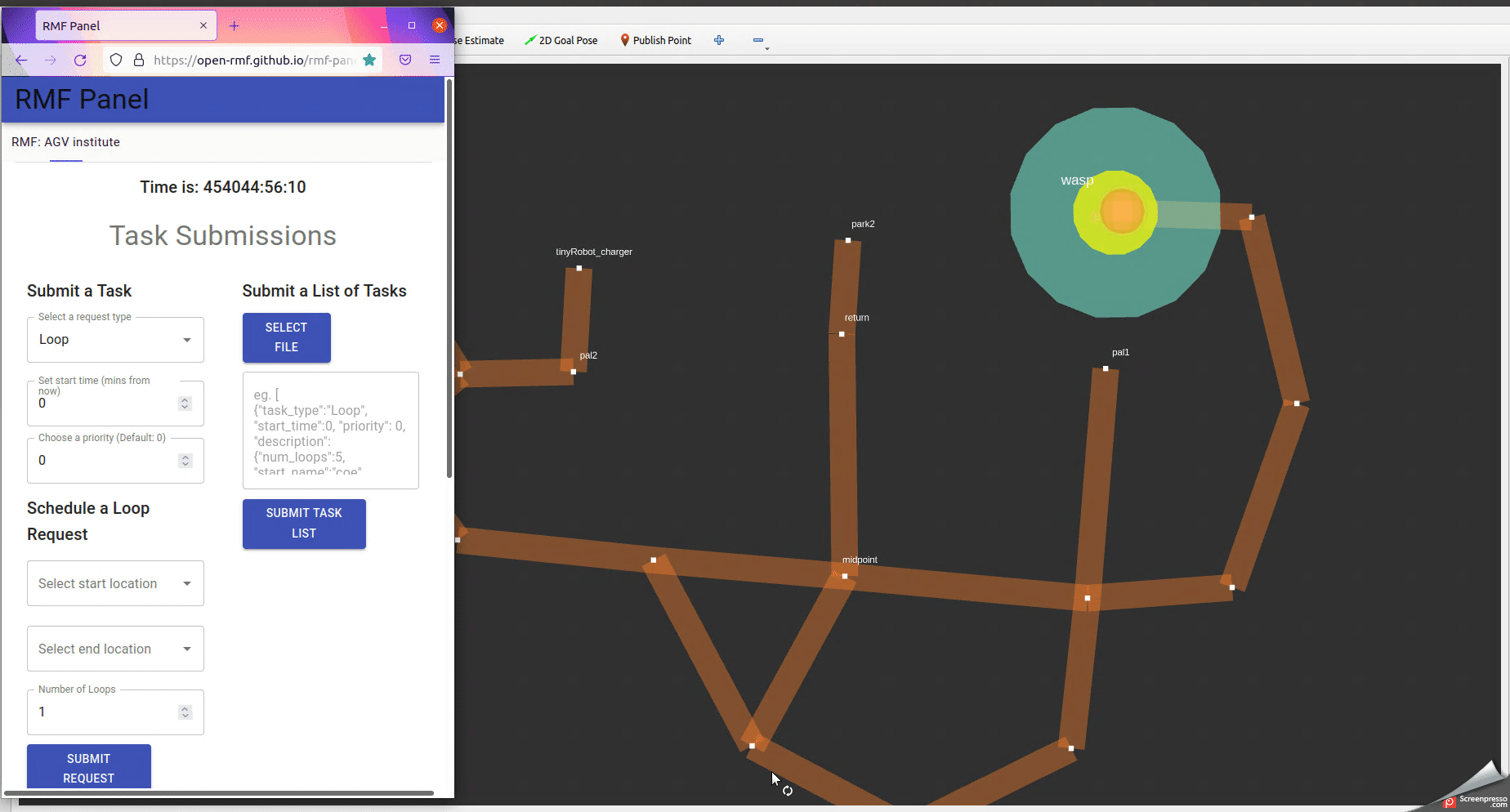Click the SUBMIT TASK LIST button
This screenshot has width=1510, height=812.
[304, 524]
